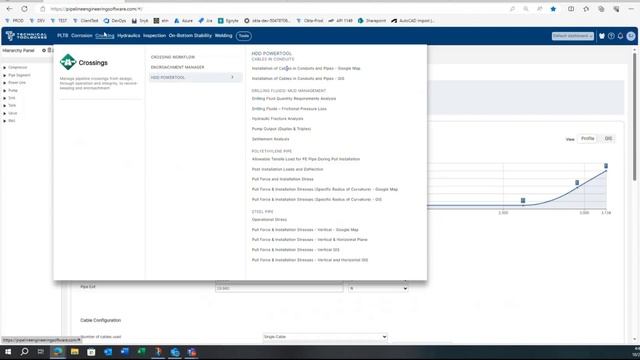Viewport: 640px width, 360px height.
Task: Open taskbar search magnifier
Action: point(24,351)
